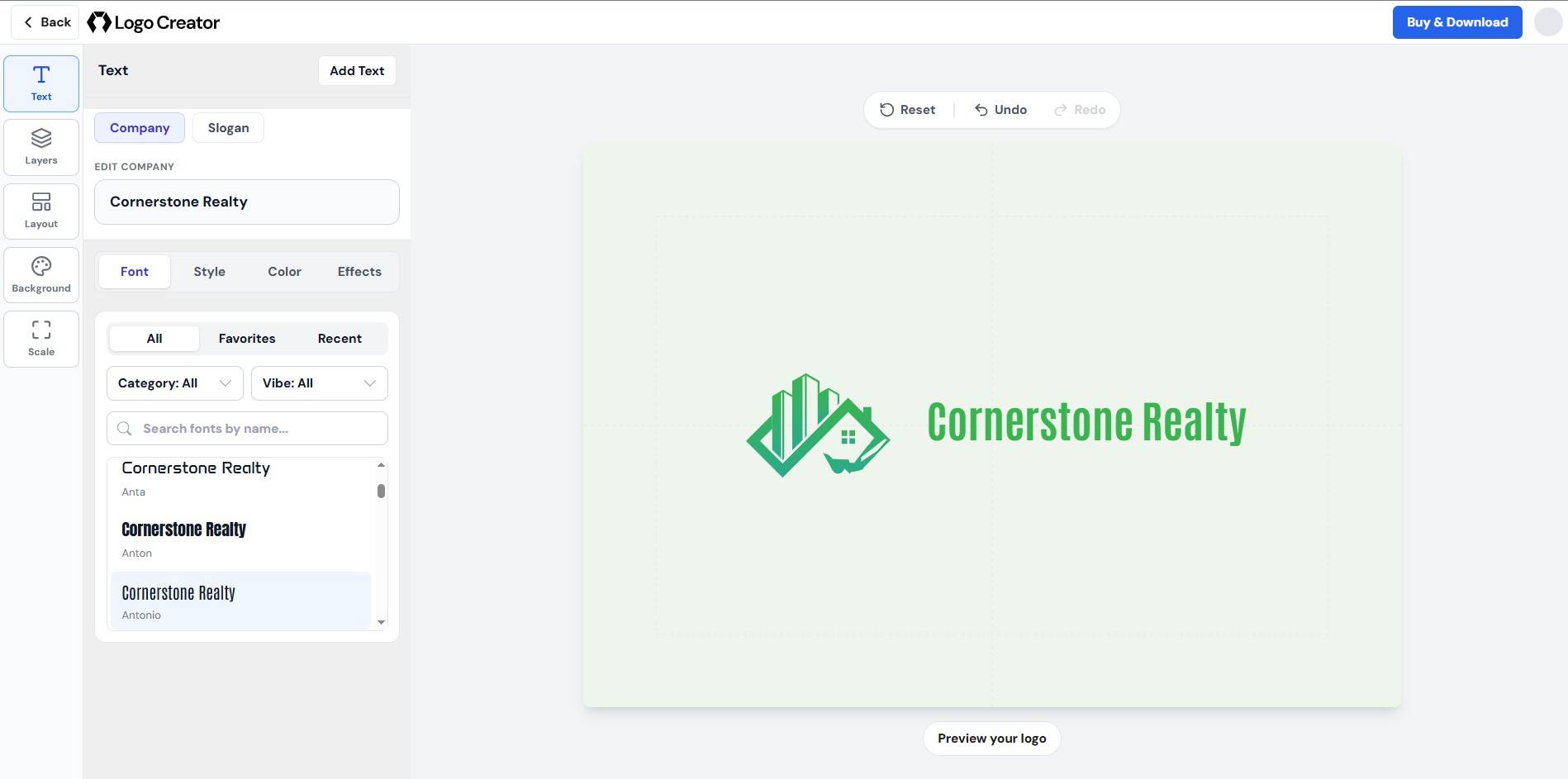Viewport: 1568px width, 779px height.
Task: Switch to the Color tab
Action: tap(284, 272)
